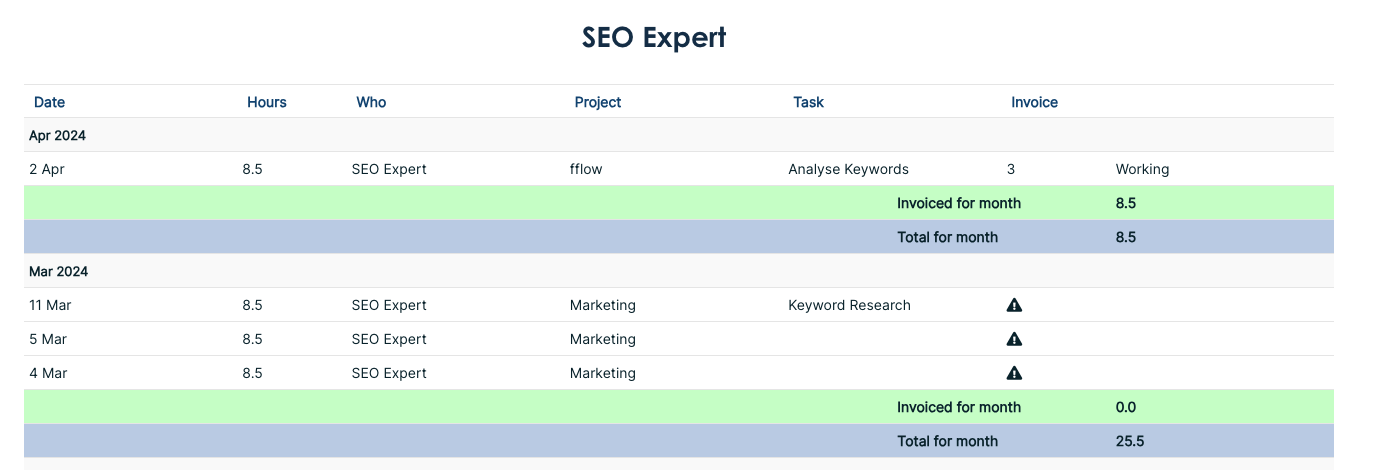Click the warning icon in the 4 Mar row
1374x470 pixels.
(x=1014, y=373)
